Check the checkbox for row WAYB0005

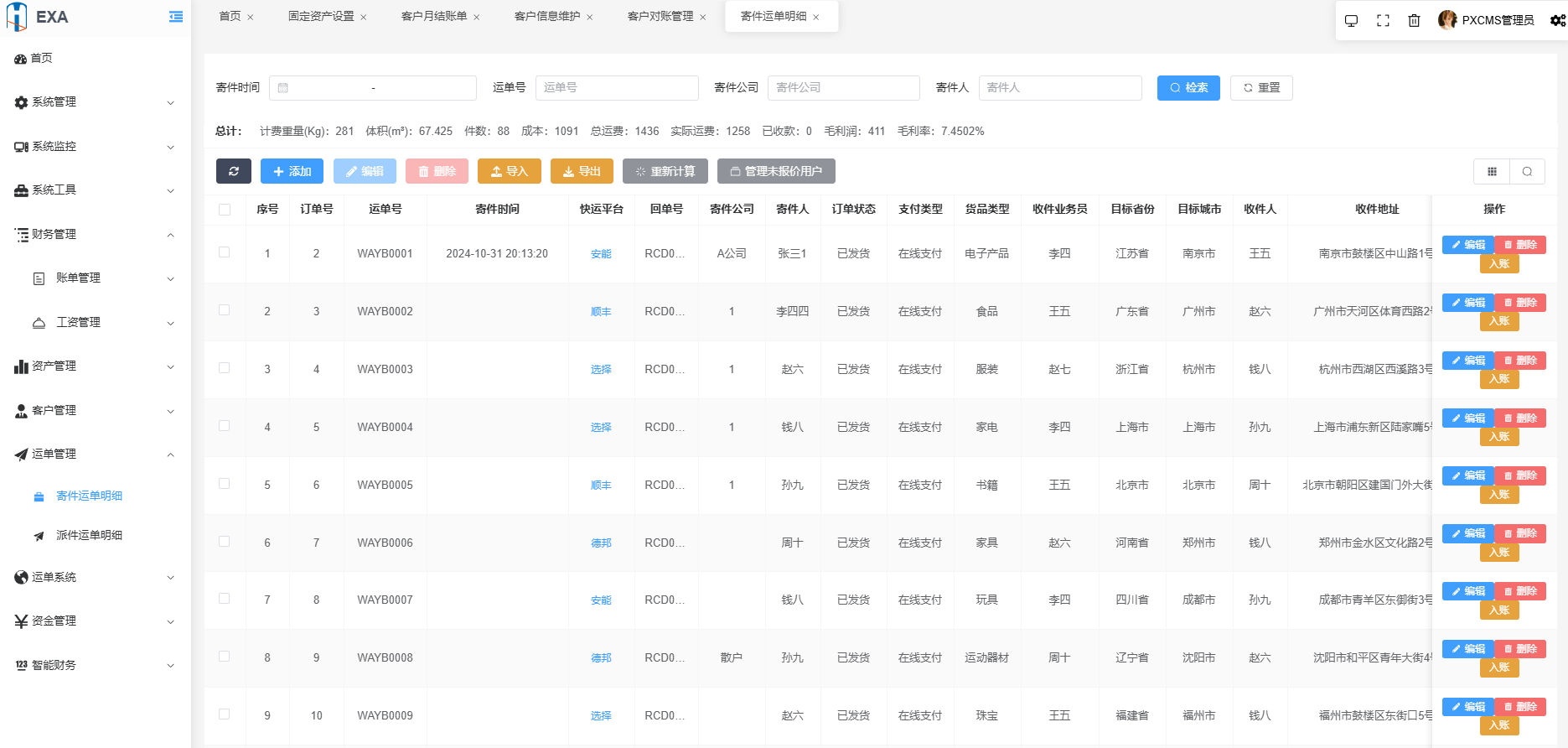click(225, 484)
